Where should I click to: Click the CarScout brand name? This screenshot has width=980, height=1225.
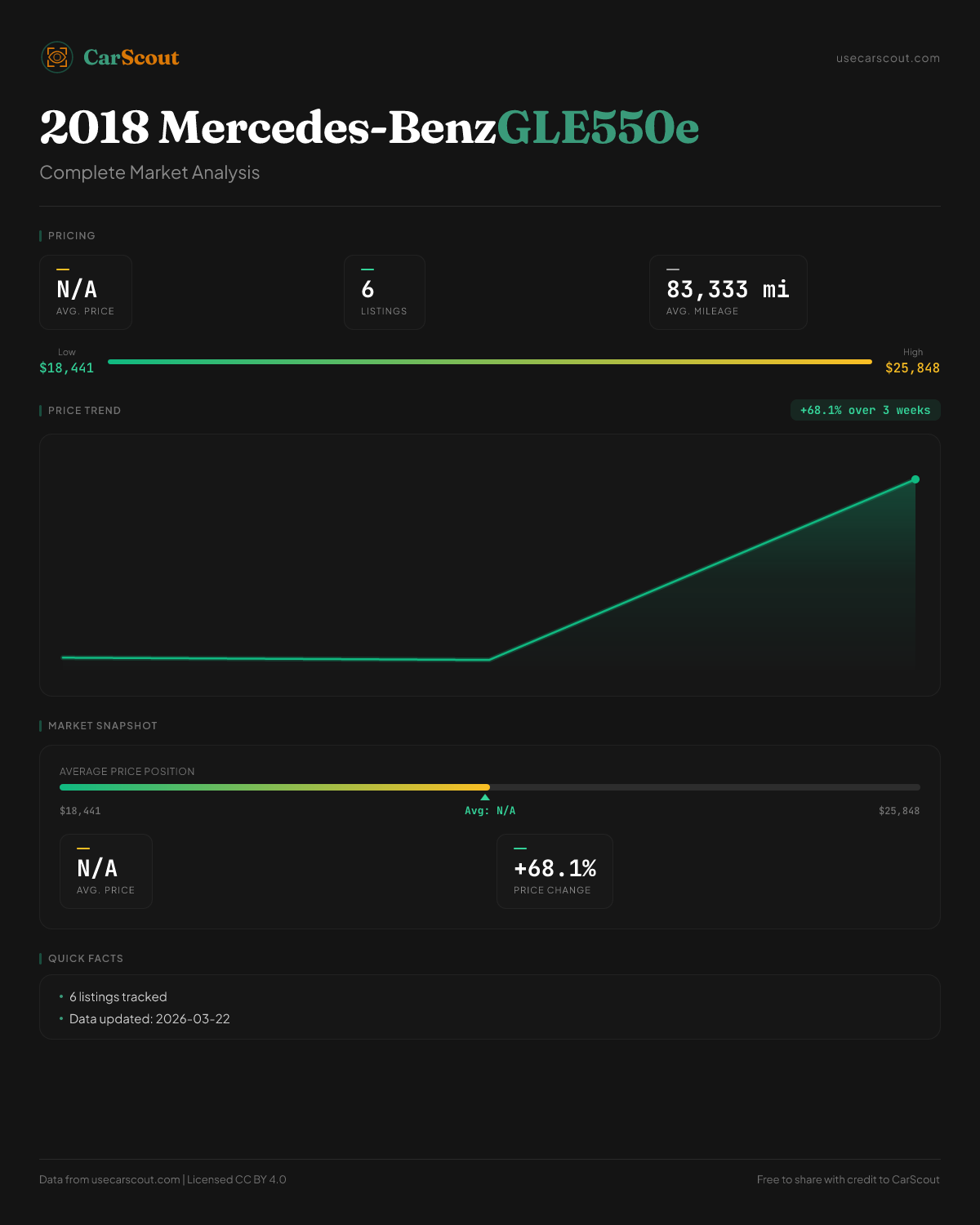[131, 57]
